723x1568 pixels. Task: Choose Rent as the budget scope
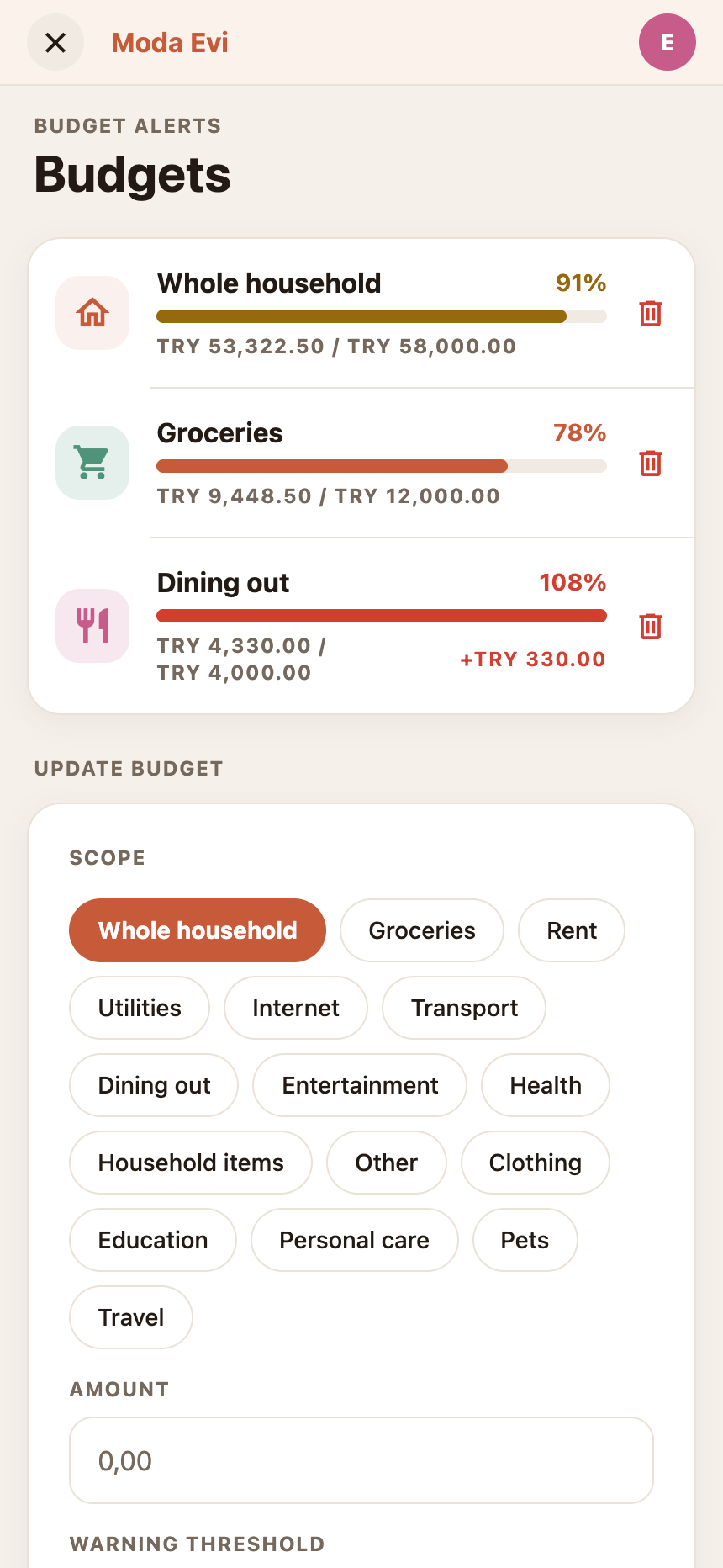coord(572,930)
